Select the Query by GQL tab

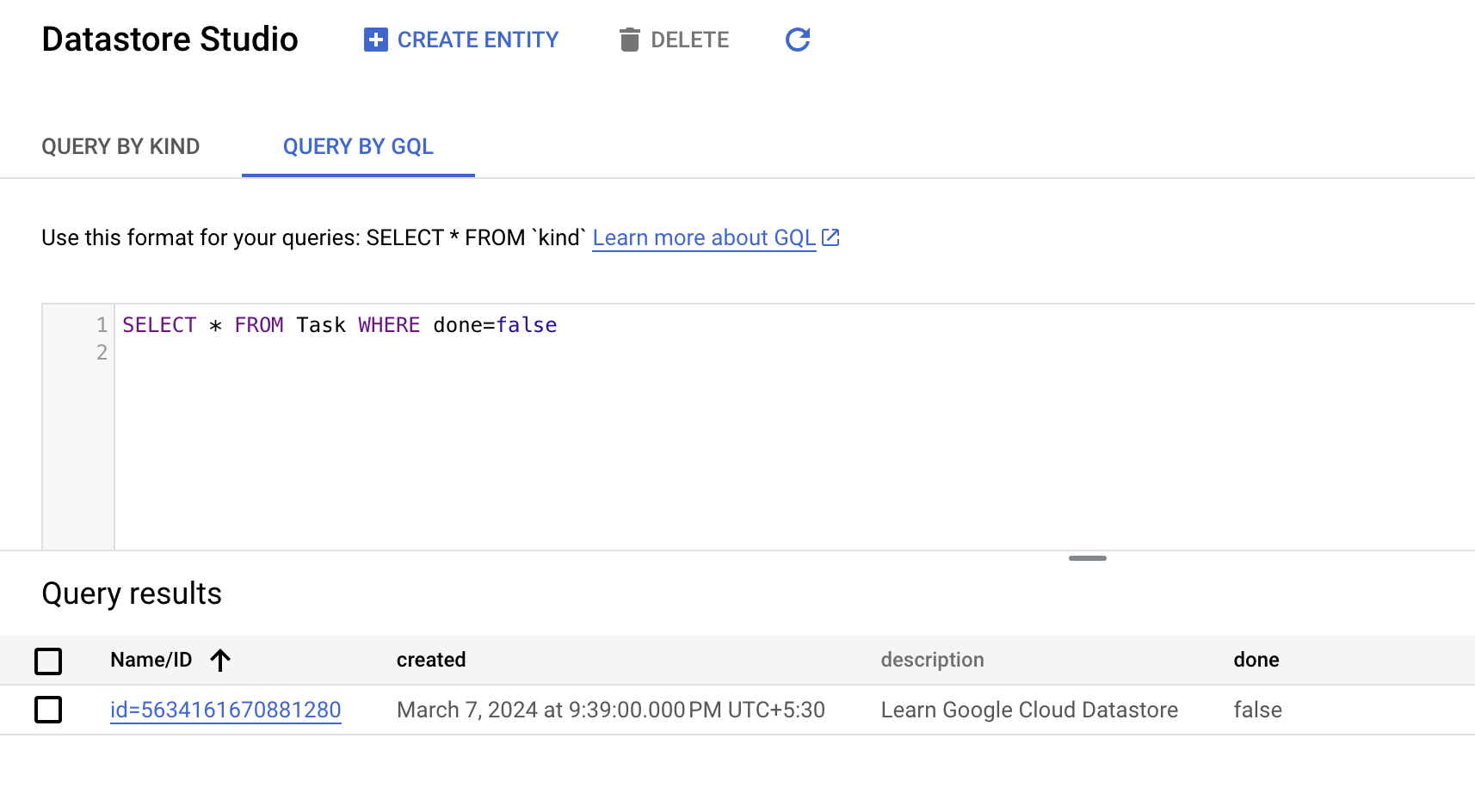point(358,147)
